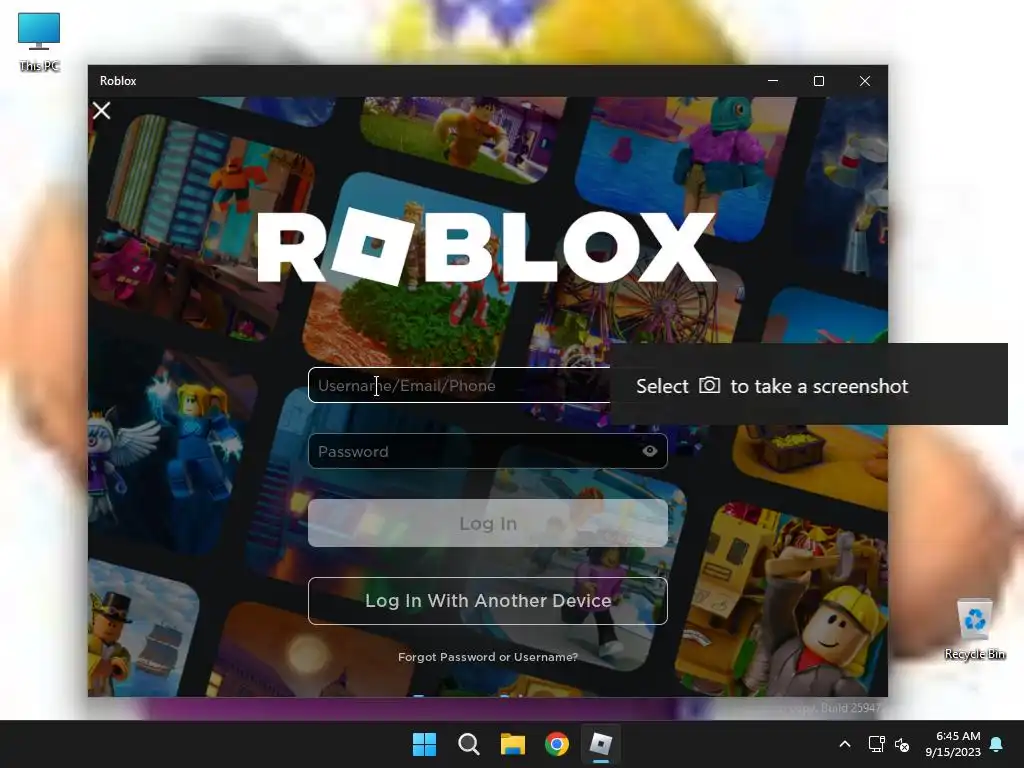Select This PC desktop icon

point(39,41)
